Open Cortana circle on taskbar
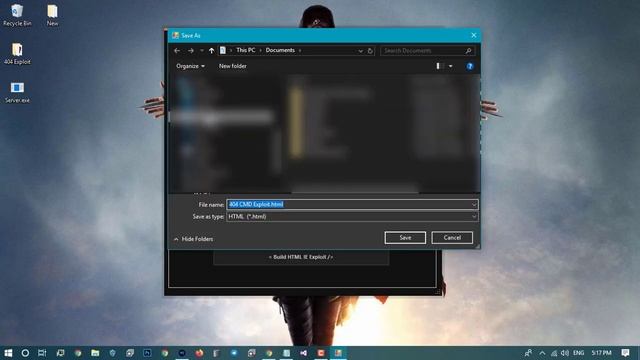This screenshot has width=640, height=360. tap(25, 353)
